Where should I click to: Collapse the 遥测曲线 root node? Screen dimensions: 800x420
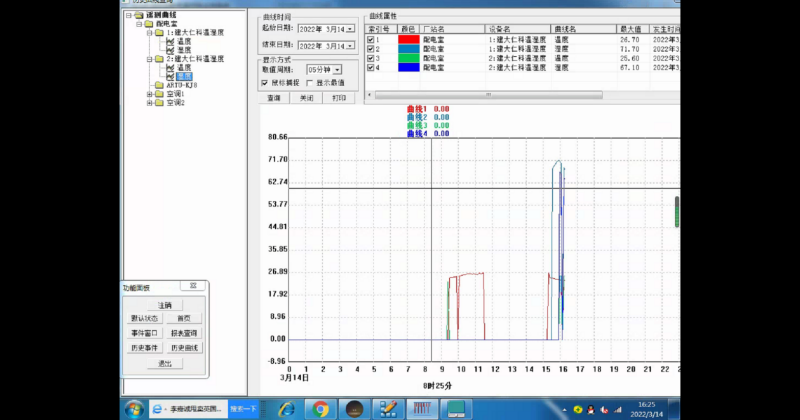129,15
